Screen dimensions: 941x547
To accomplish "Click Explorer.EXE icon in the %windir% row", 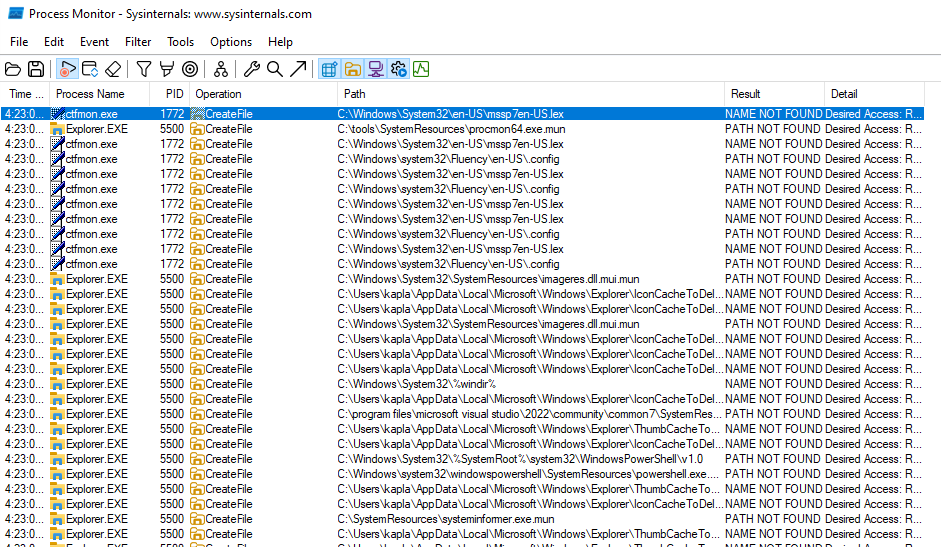I will (57, 384).
